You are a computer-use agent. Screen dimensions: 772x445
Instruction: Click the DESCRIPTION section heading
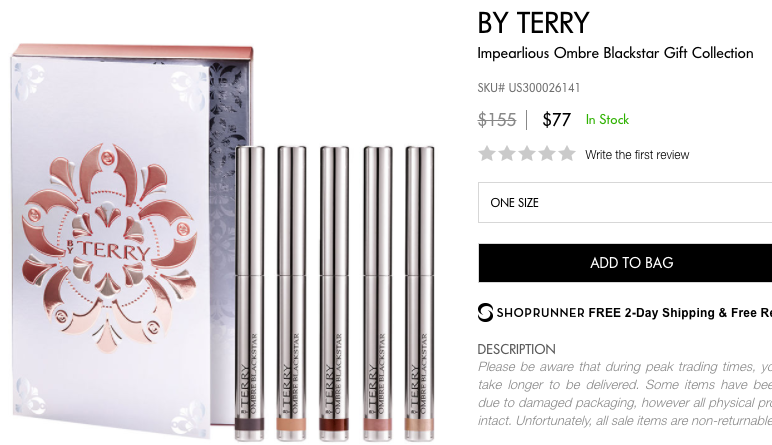[516, 350]
